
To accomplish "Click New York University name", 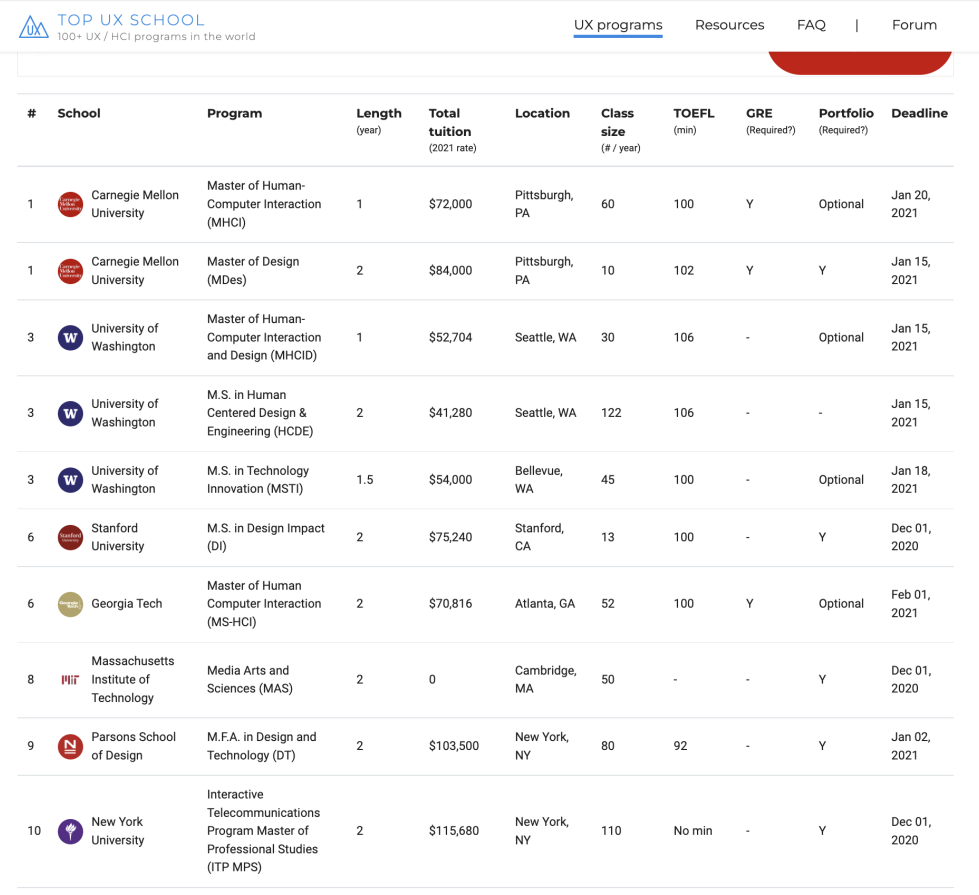I will pos(117,831).
